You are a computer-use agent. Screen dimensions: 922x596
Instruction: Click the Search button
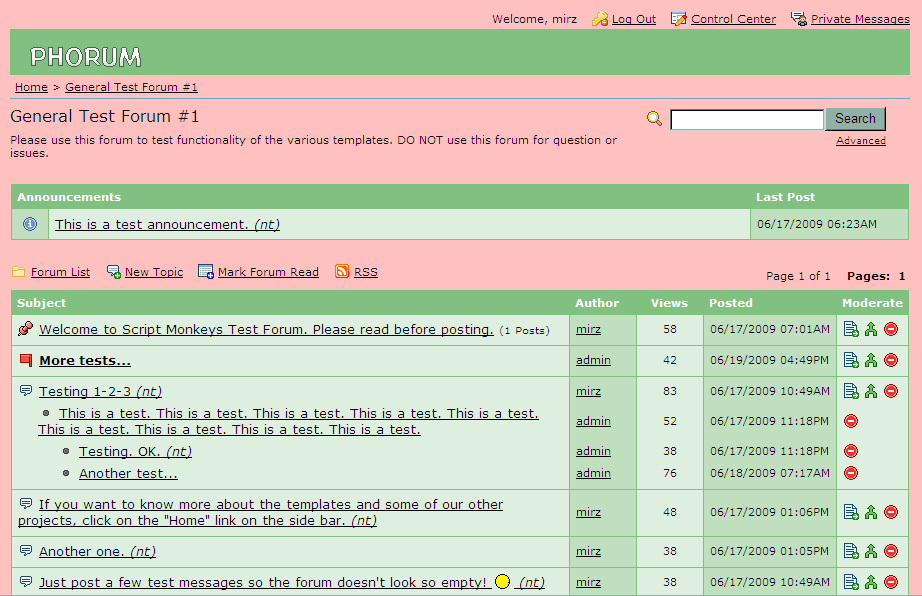point(855,119)
